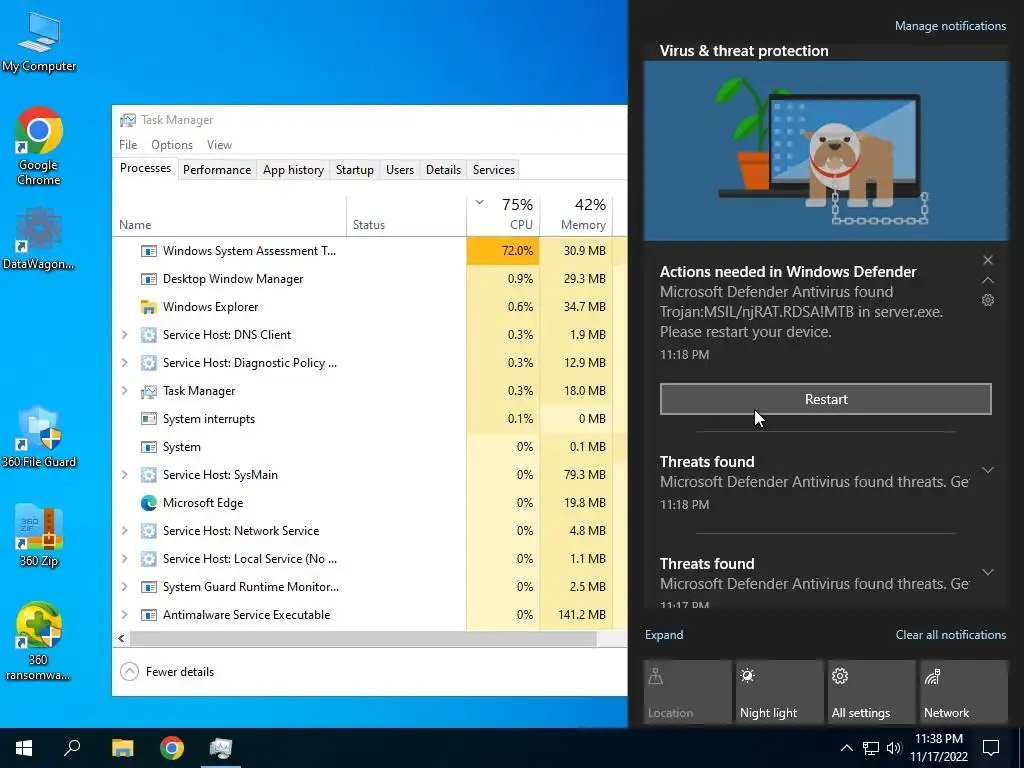
Task: Select System interrupts process row
Action: click(369, 419)
